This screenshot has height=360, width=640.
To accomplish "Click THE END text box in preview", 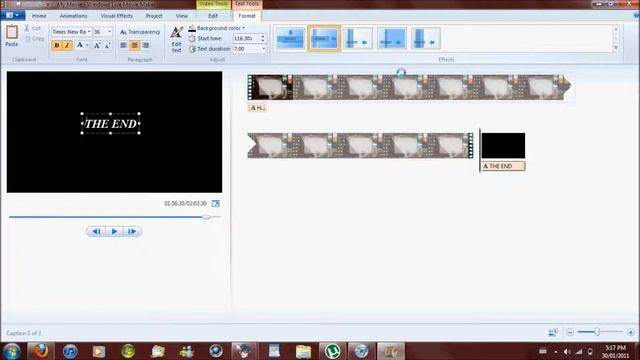I will 111,124.
